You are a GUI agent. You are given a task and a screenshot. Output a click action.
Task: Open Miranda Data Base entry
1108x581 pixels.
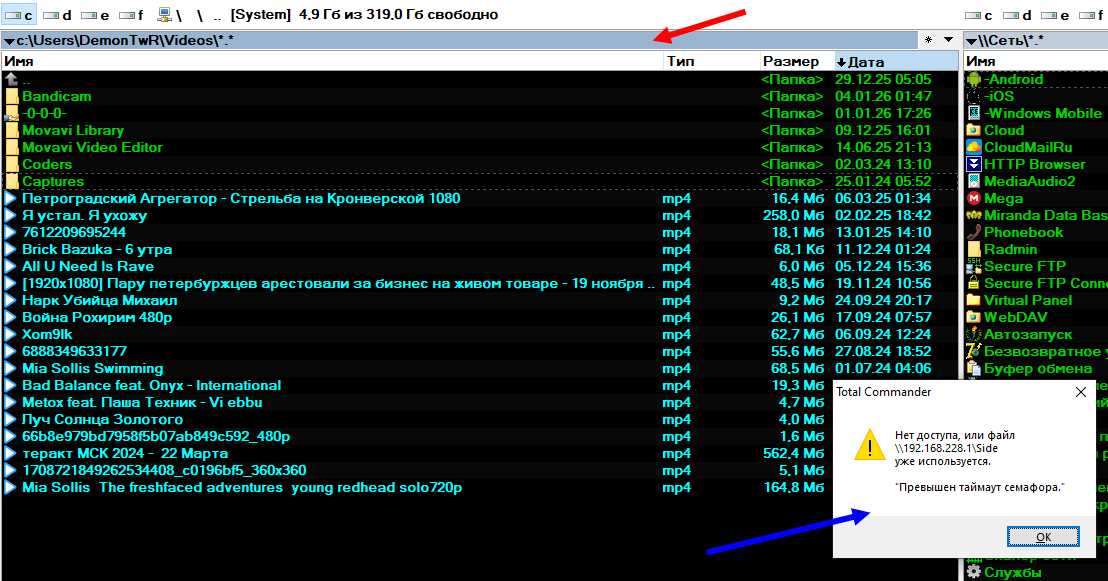[x=1046, y=216]
